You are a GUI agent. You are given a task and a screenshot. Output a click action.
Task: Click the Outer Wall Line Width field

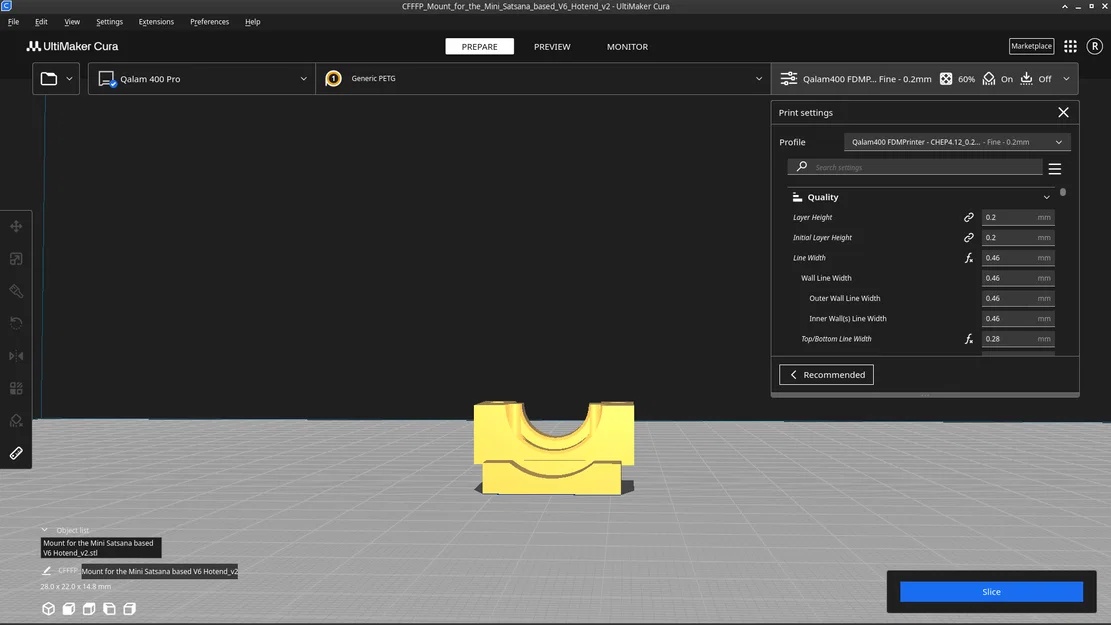point(1017,298)
